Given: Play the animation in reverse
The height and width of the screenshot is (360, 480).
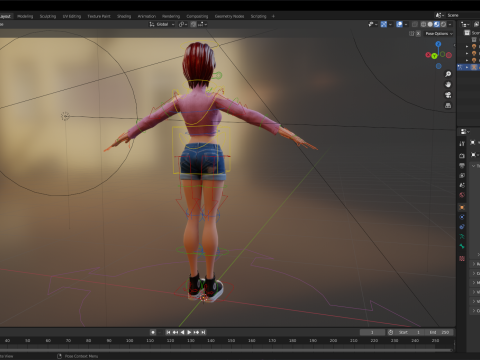Looking at the screenshot, I should click(182, 332).
